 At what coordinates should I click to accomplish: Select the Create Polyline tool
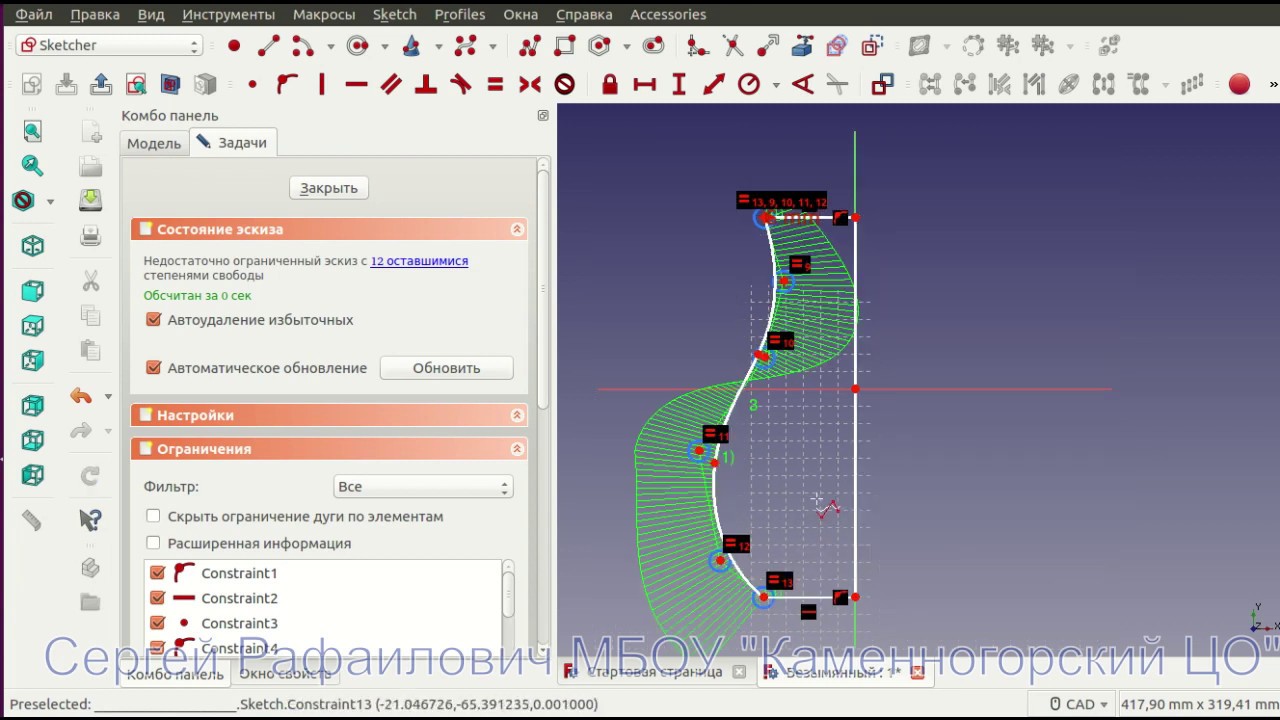(x=530, y=46)
